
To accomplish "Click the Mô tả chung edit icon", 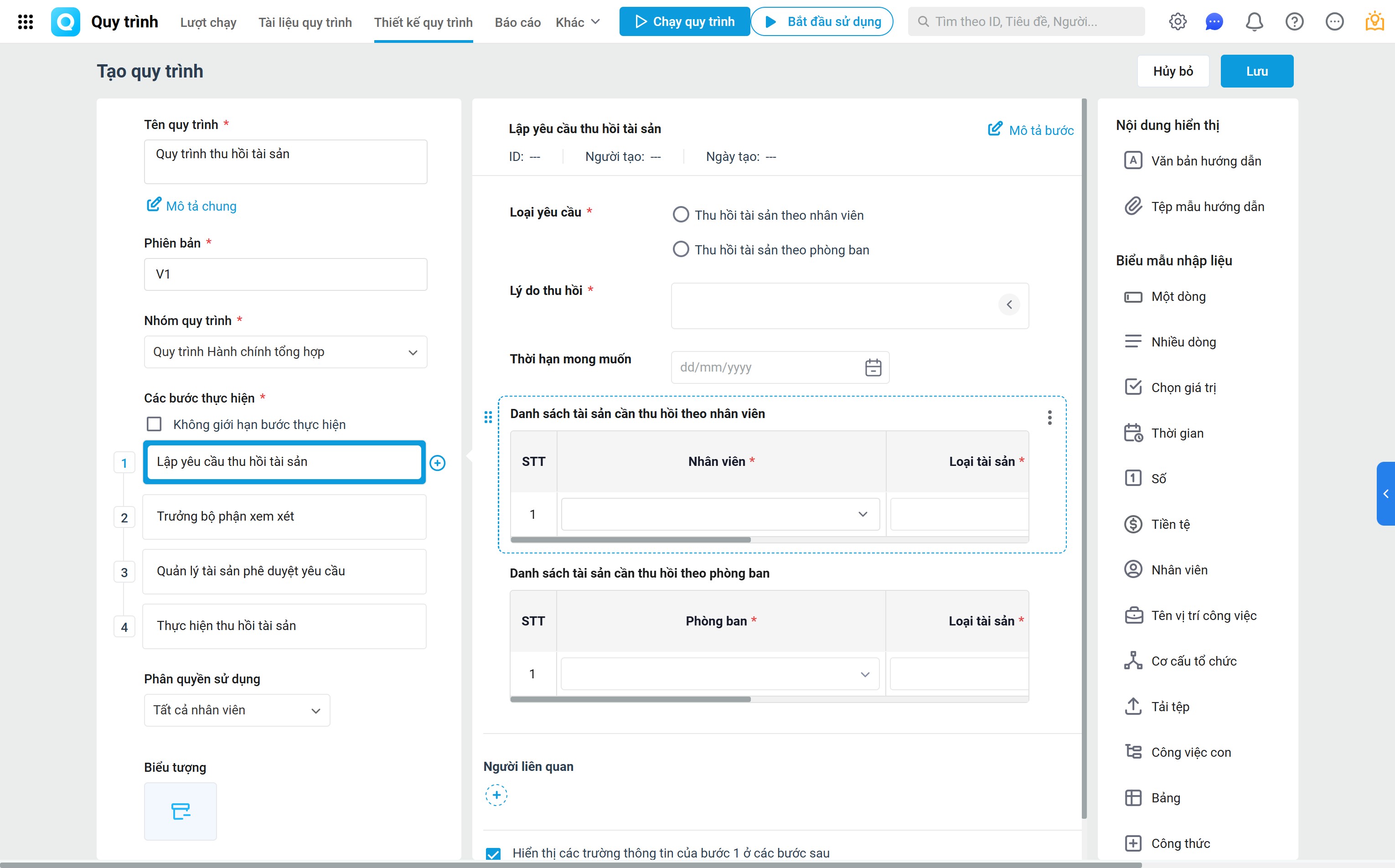I will point(154,204).
